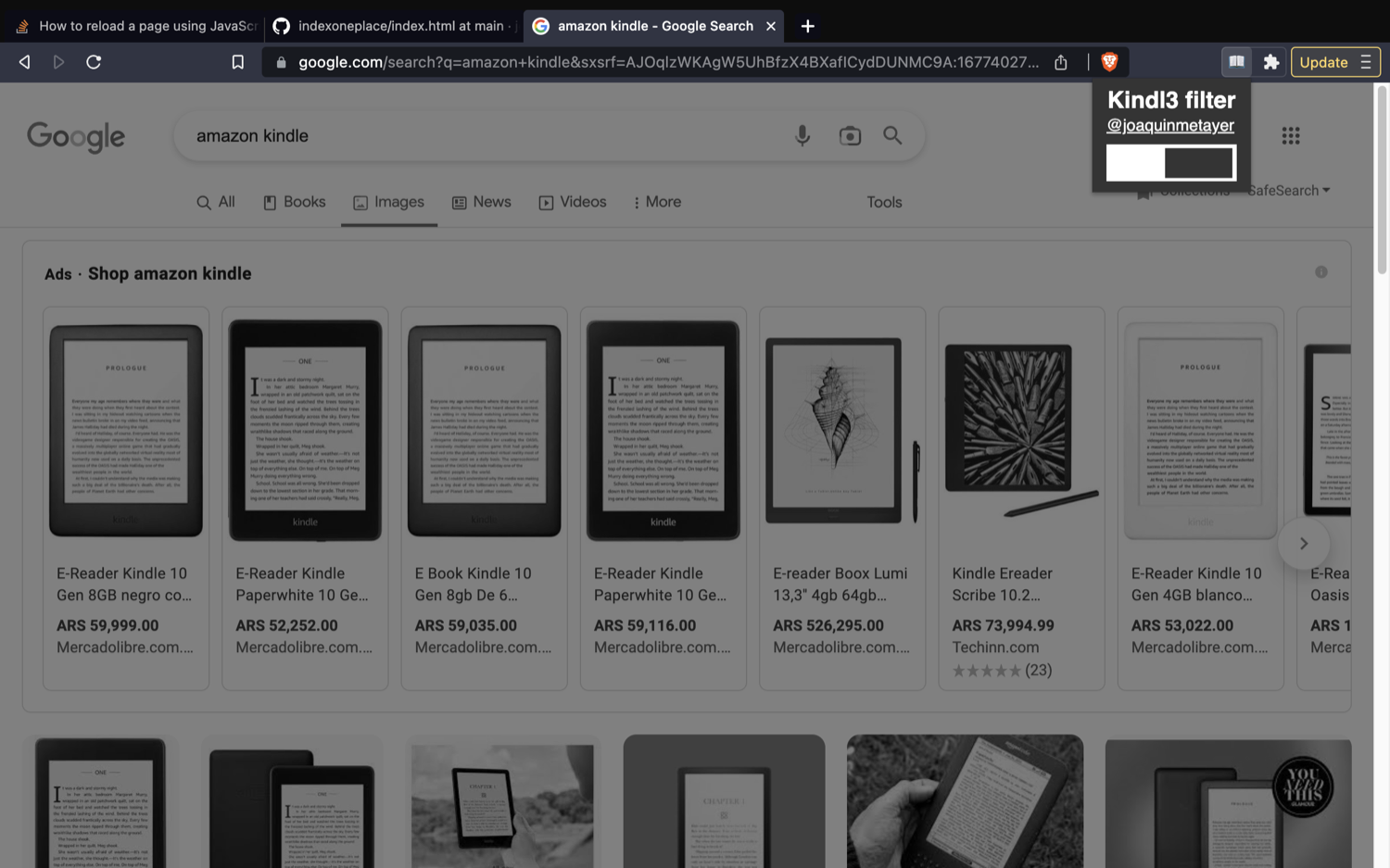Open the browser hamburger menu
The image size is (1390, 868).
1366,62
